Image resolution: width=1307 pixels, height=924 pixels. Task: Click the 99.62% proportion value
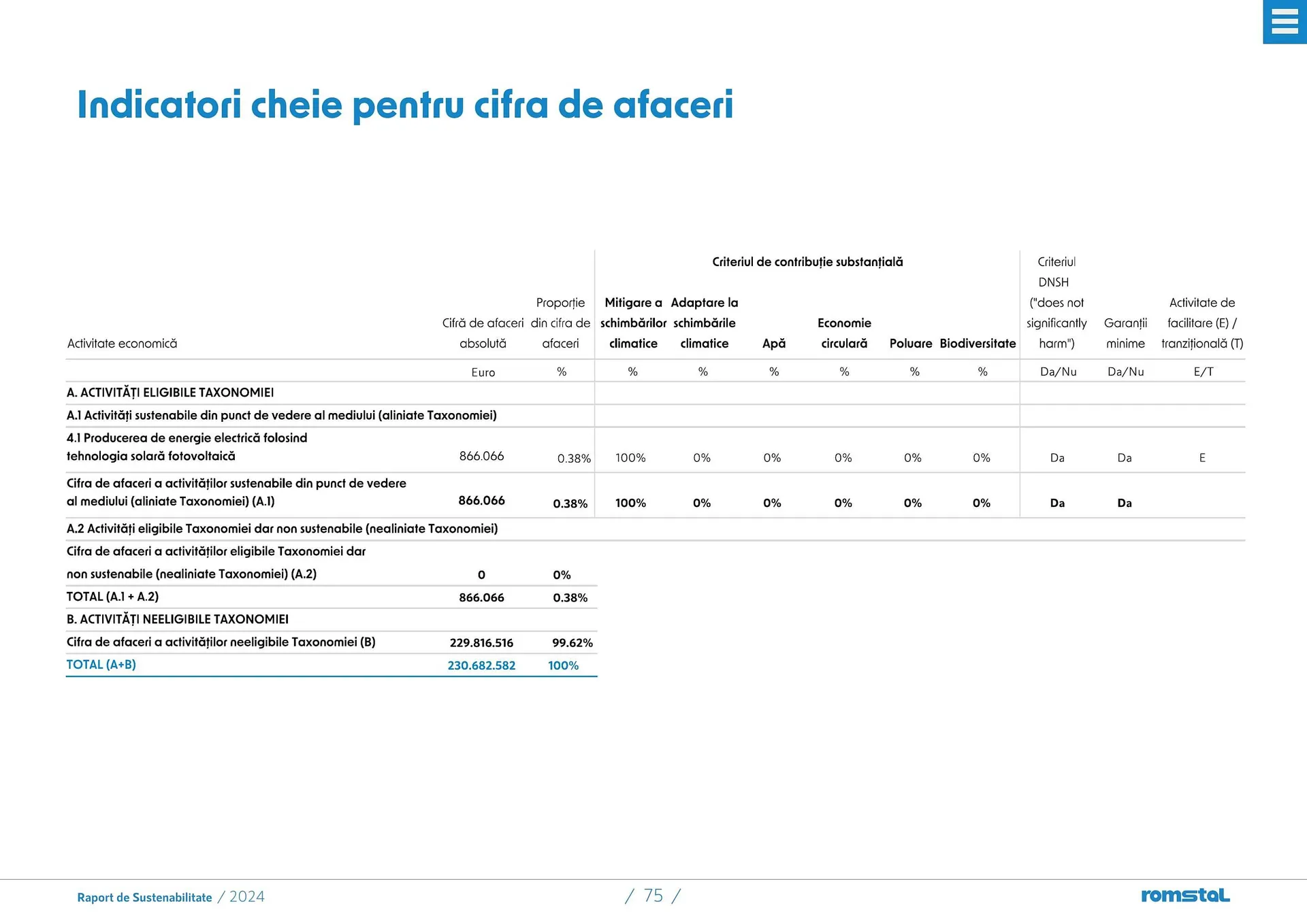pyautogui.click(x=572, y=642)
